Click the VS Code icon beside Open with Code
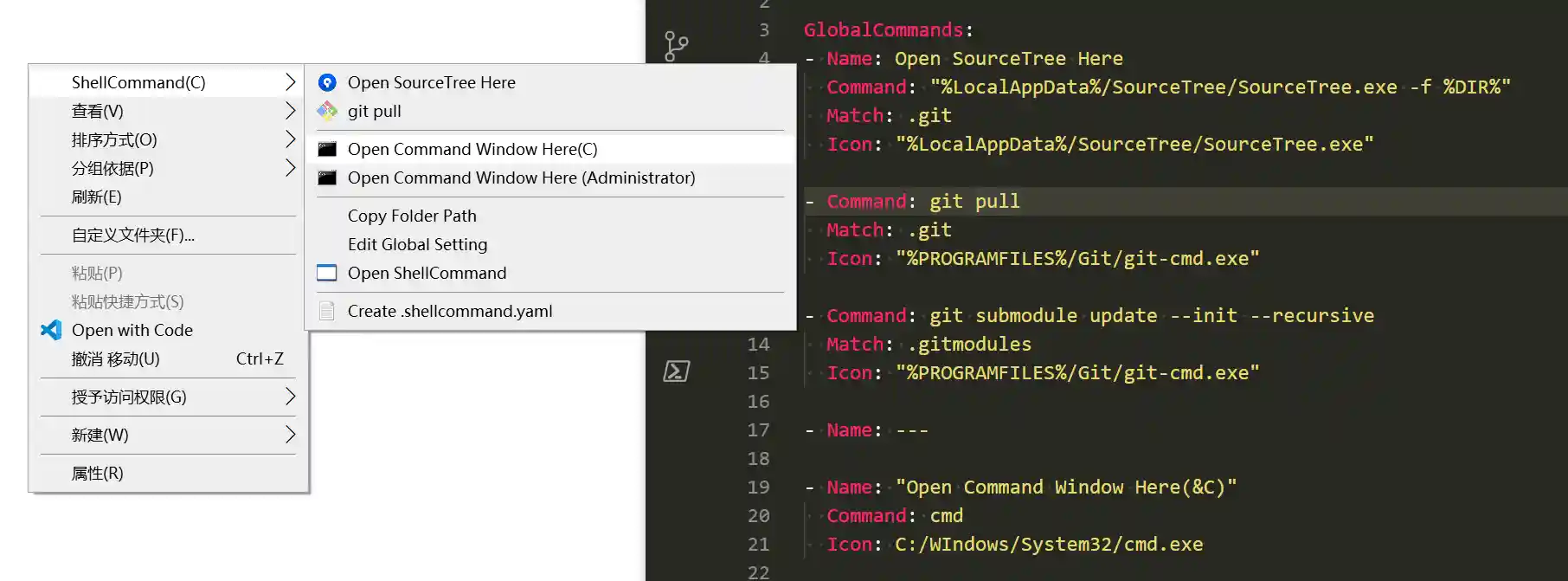 coord(51,330)
